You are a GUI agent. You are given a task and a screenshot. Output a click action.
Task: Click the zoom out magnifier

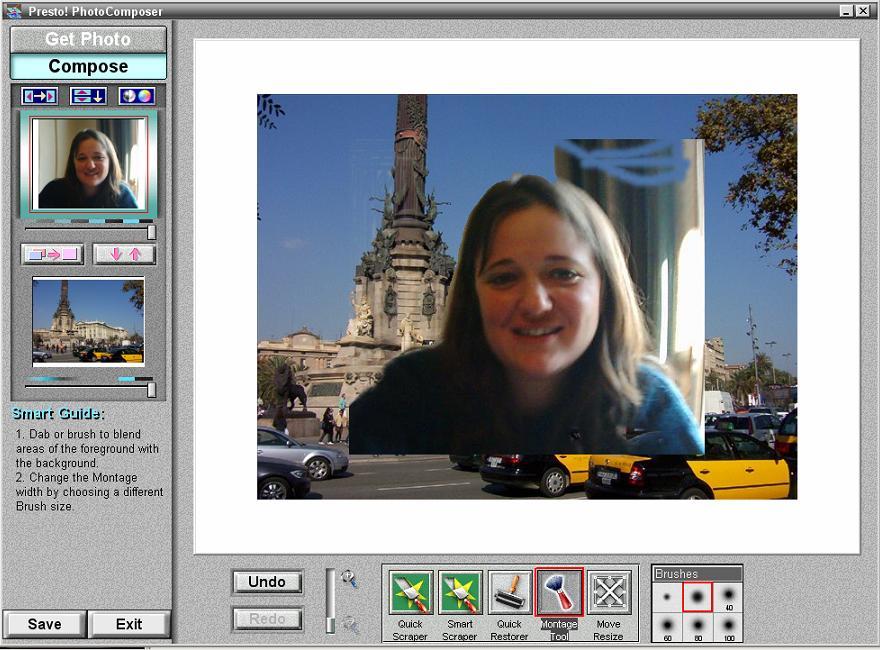[350, 624]
